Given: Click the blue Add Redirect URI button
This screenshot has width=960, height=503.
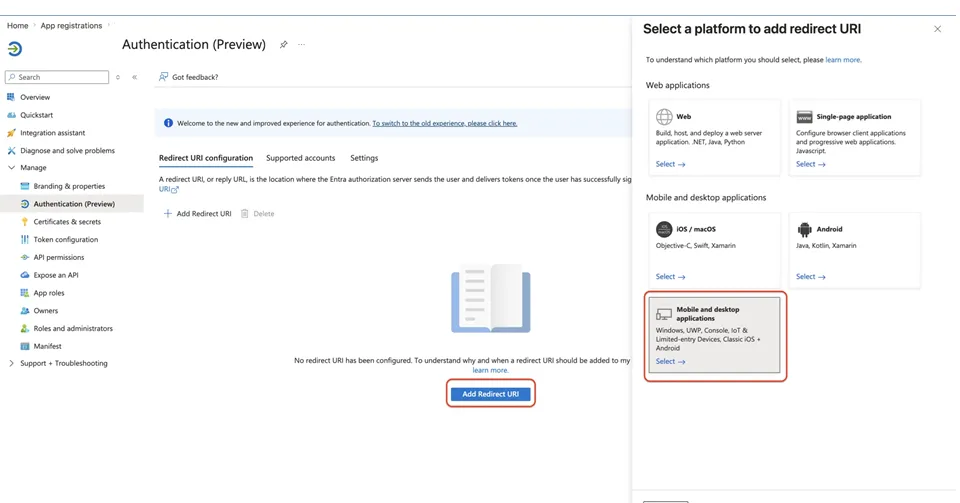Looking at the screenshot, I should (490, 394).
